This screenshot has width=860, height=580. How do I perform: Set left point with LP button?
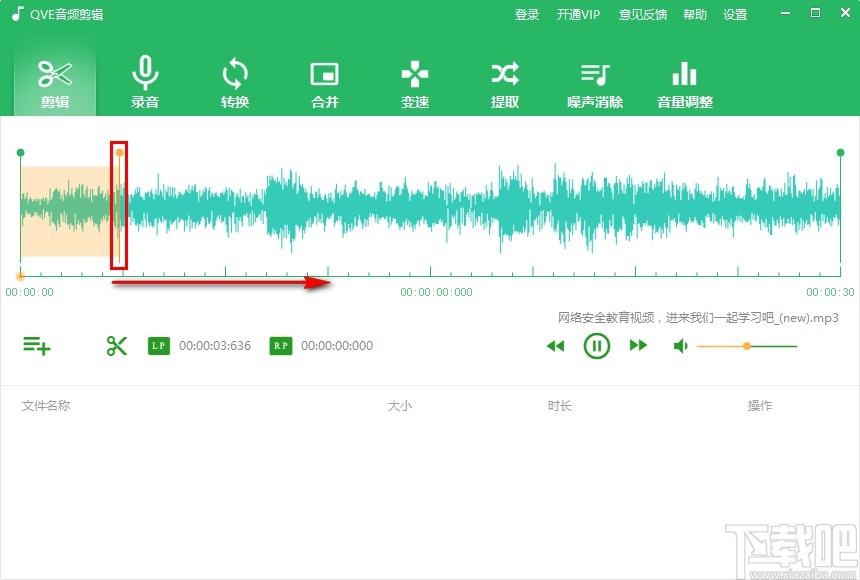159,346
